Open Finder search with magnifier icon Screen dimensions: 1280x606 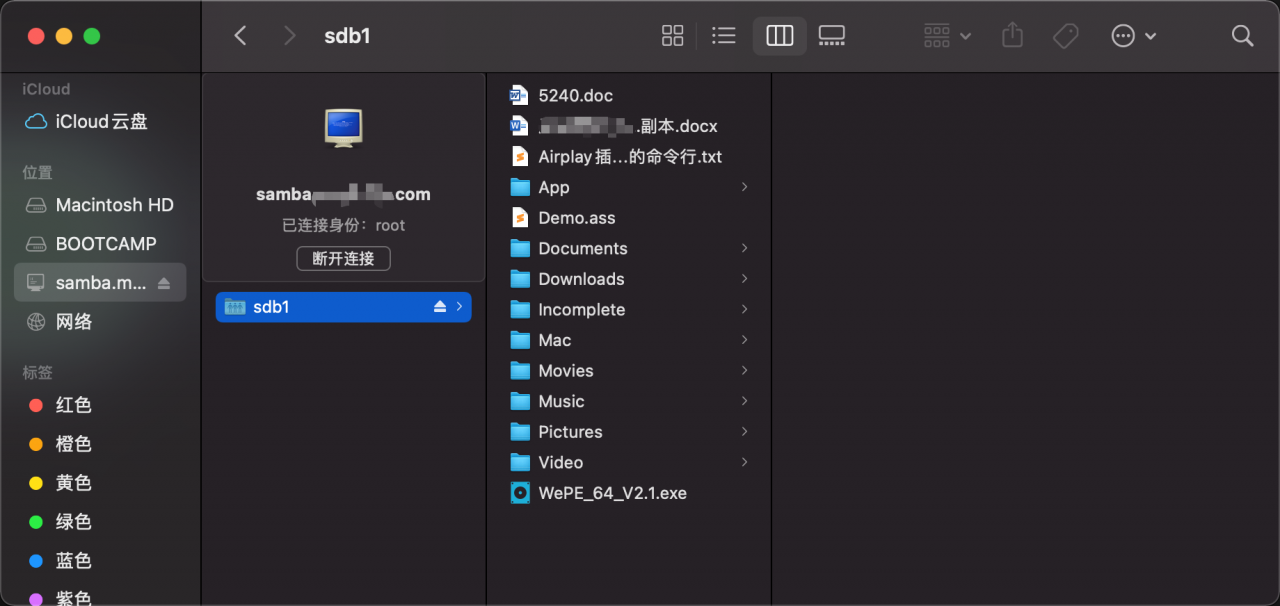click(x=1242, y=36)
